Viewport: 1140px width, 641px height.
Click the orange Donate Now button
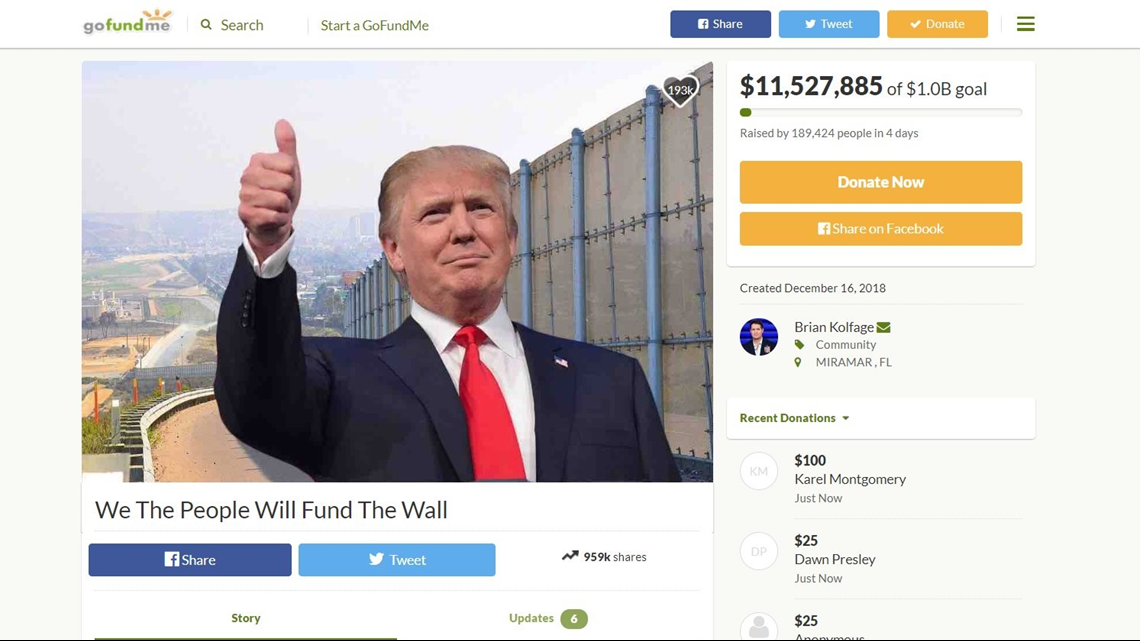pyautogui.click(x=880, y=182)
